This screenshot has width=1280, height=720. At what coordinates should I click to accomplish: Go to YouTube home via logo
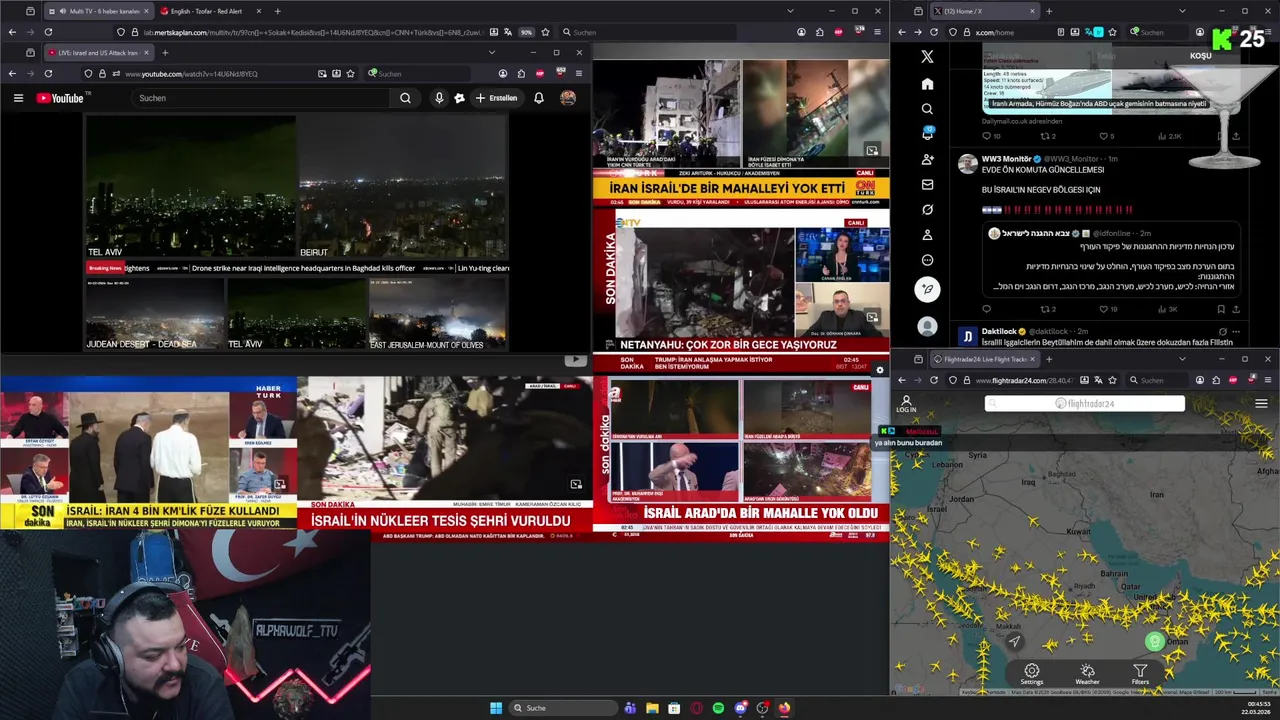[x=62, y=98]
